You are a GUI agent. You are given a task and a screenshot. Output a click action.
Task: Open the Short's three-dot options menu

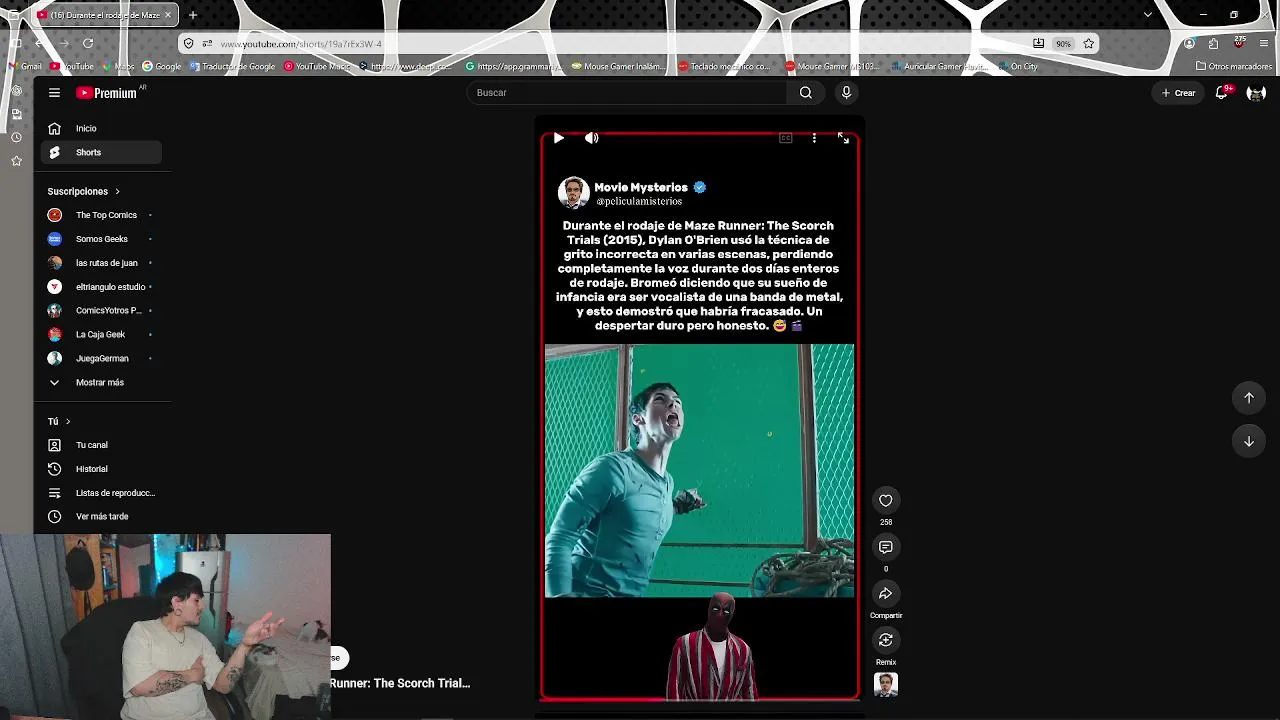[x=814, y=138]
